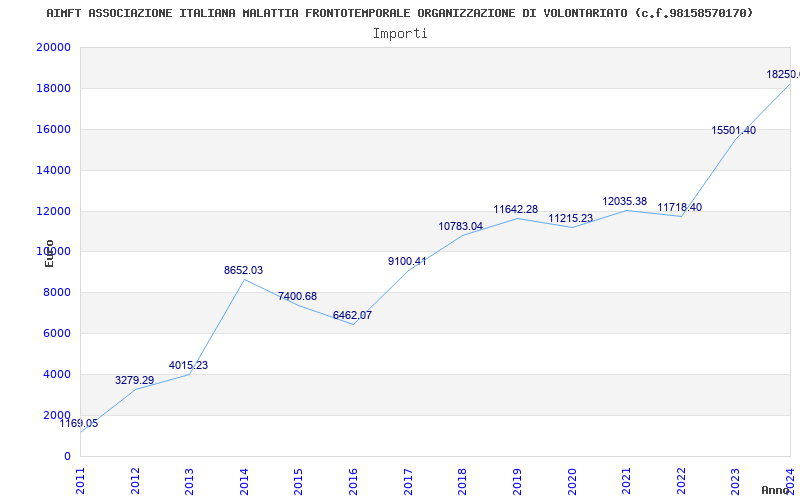This screenshot has width=800, height=500.
Task: Click the x-axis year label 2022
Action: tap(681, 482)
